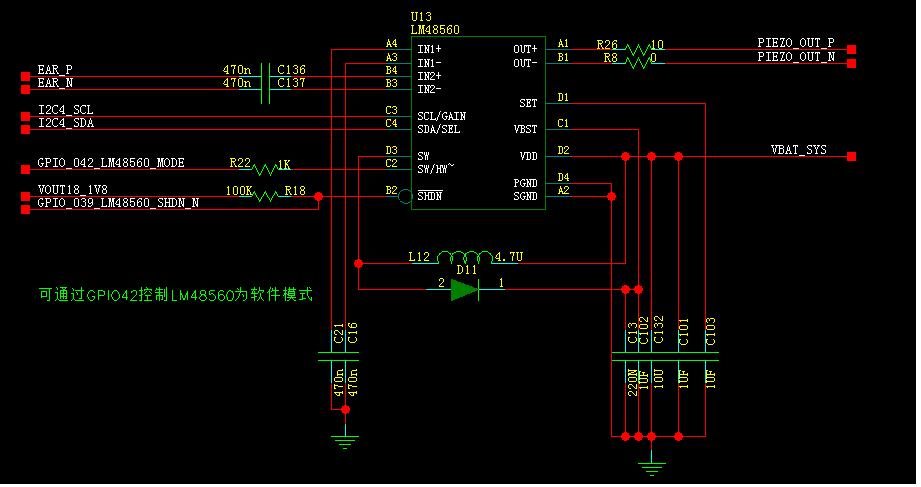Click the EAR_P port connector

[x=25, y=76]
